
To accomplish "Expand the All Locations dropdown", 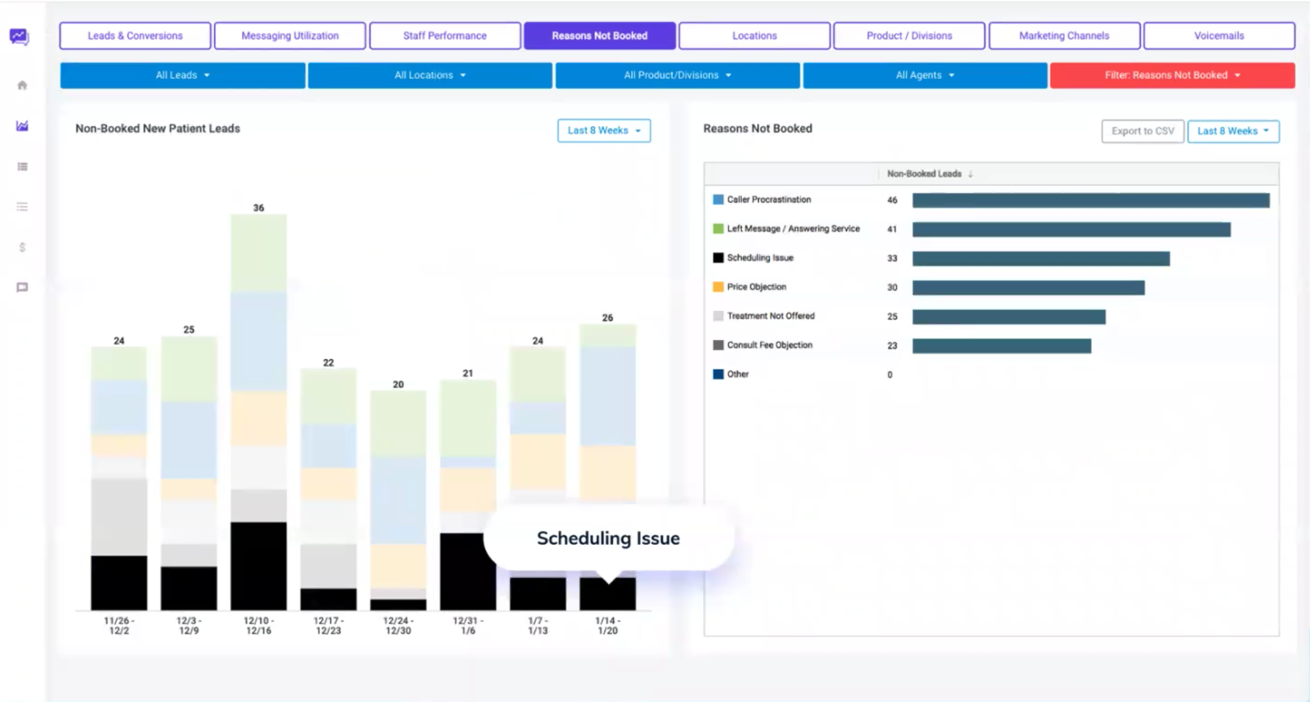I will 430,74.
